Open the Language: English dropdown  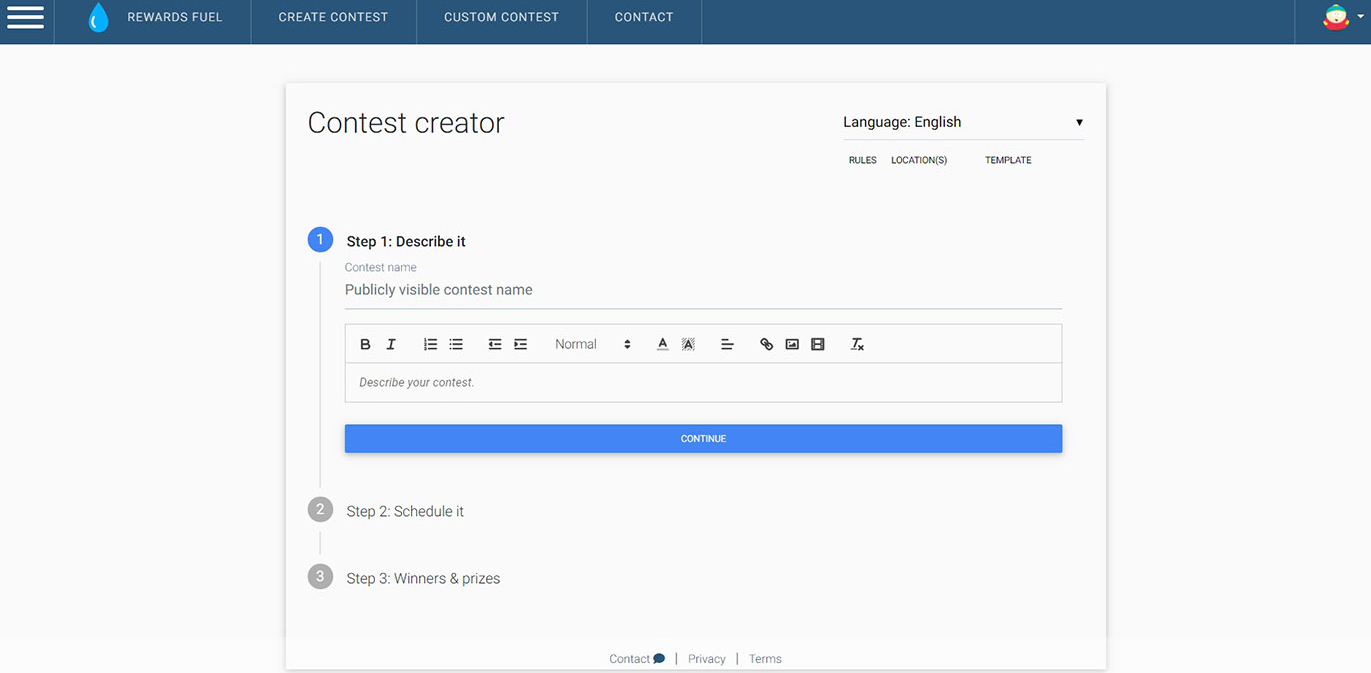tap(962, 122)
